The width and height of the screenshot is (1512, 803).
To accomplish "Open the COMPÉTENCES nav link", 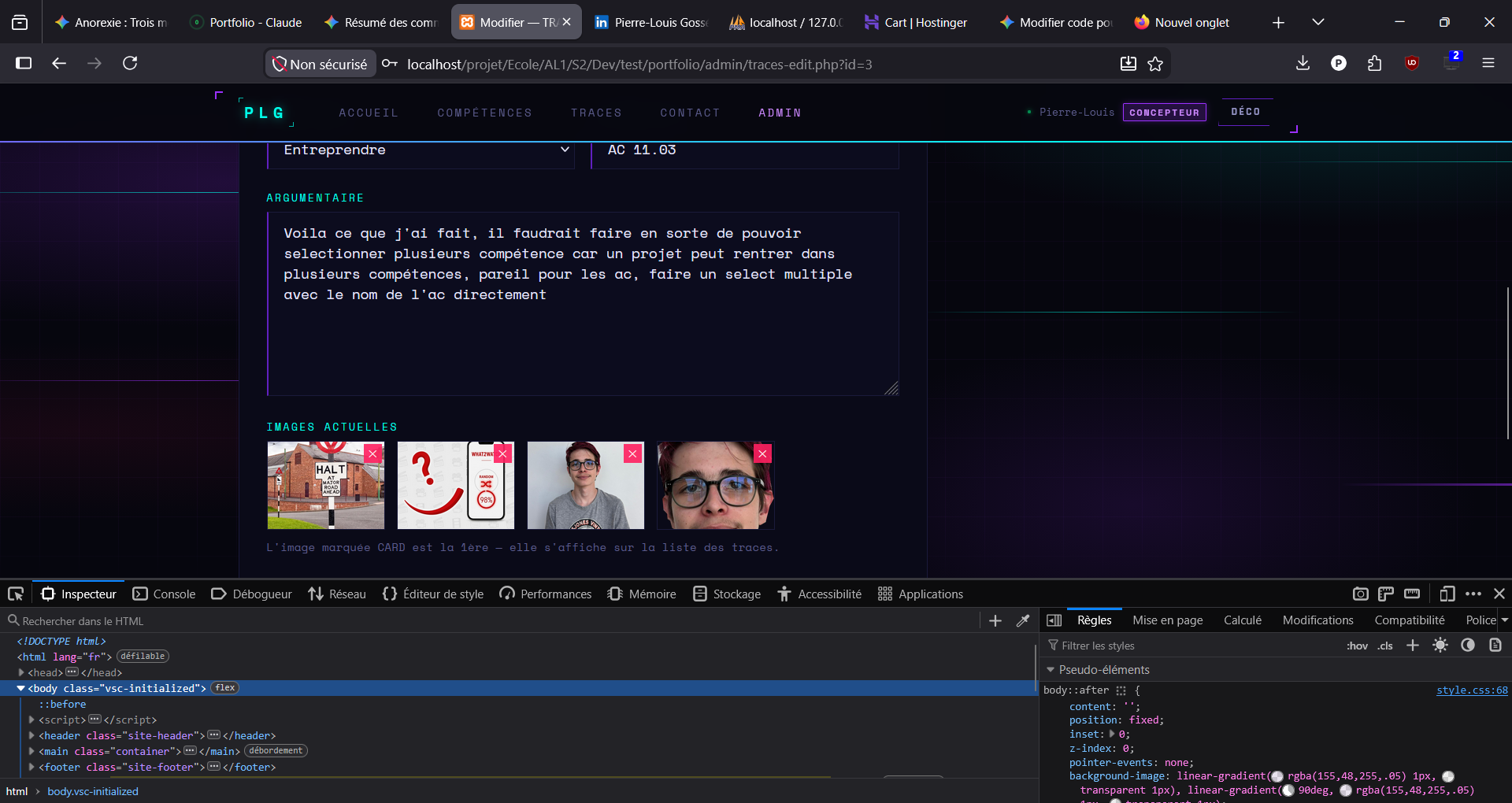I will tap(484, 113).
